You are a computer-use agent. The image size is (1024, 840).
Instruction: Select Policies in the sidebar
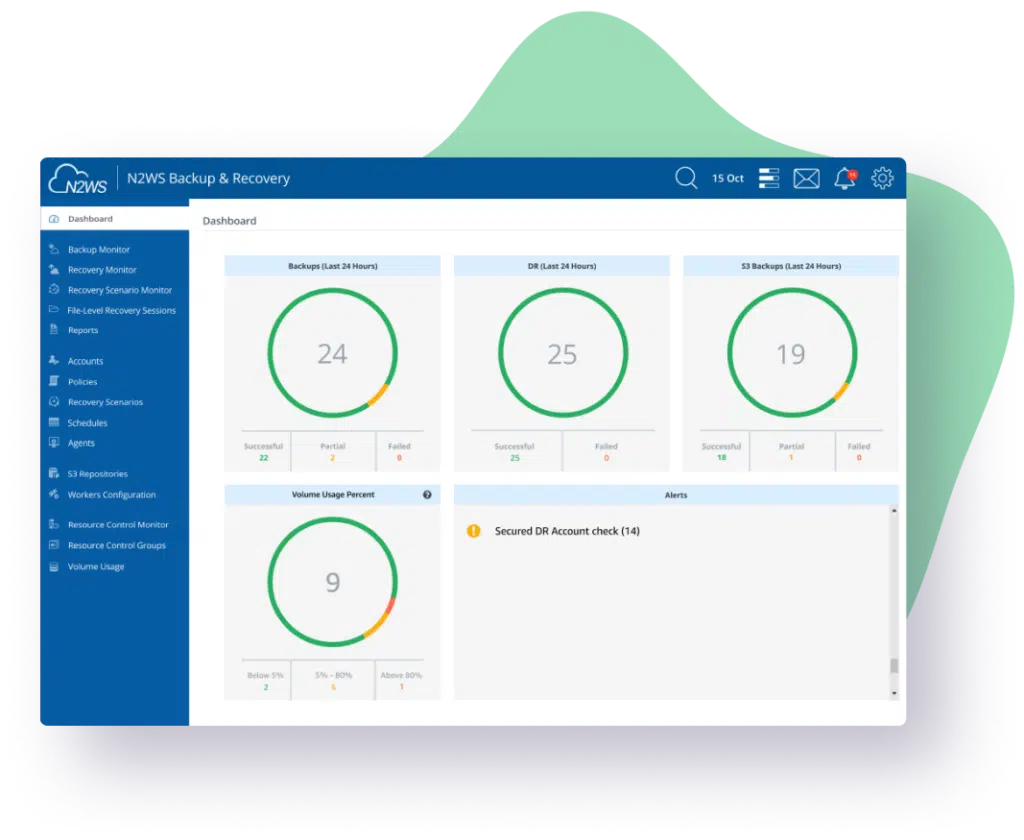click(82, 381)
